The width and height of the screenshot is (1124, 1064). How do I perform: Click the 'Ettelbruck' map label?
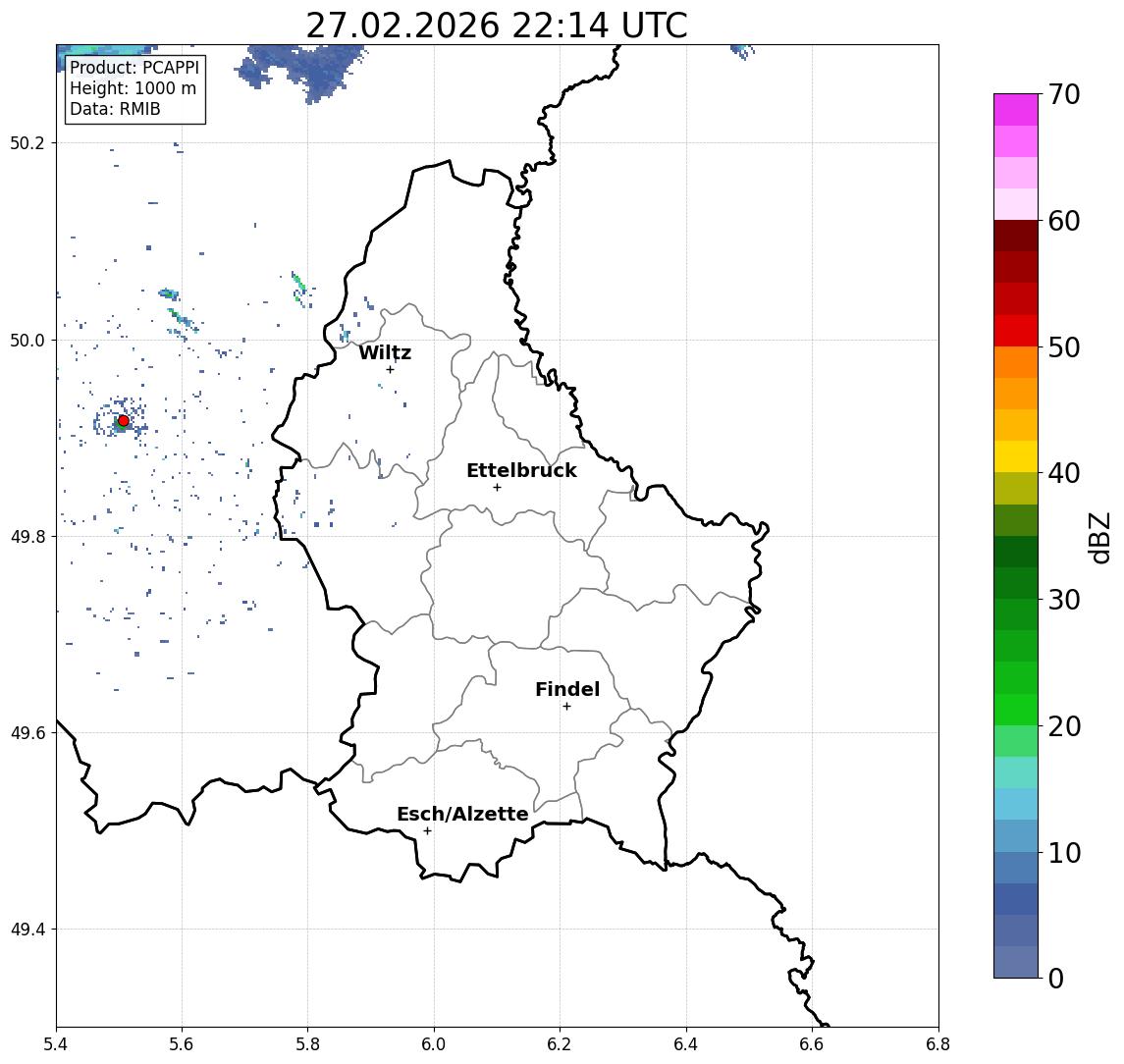(521, 470)
